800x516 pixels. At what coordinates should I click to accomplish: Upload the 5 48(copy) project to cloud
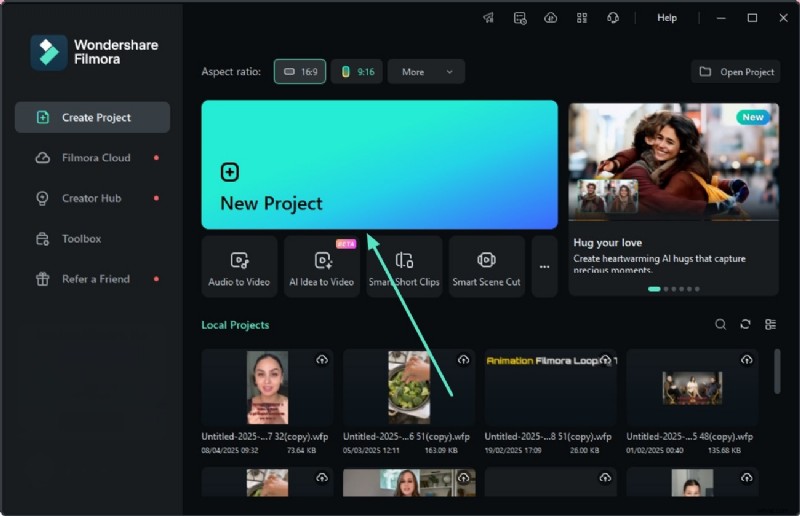pos(746,360)
